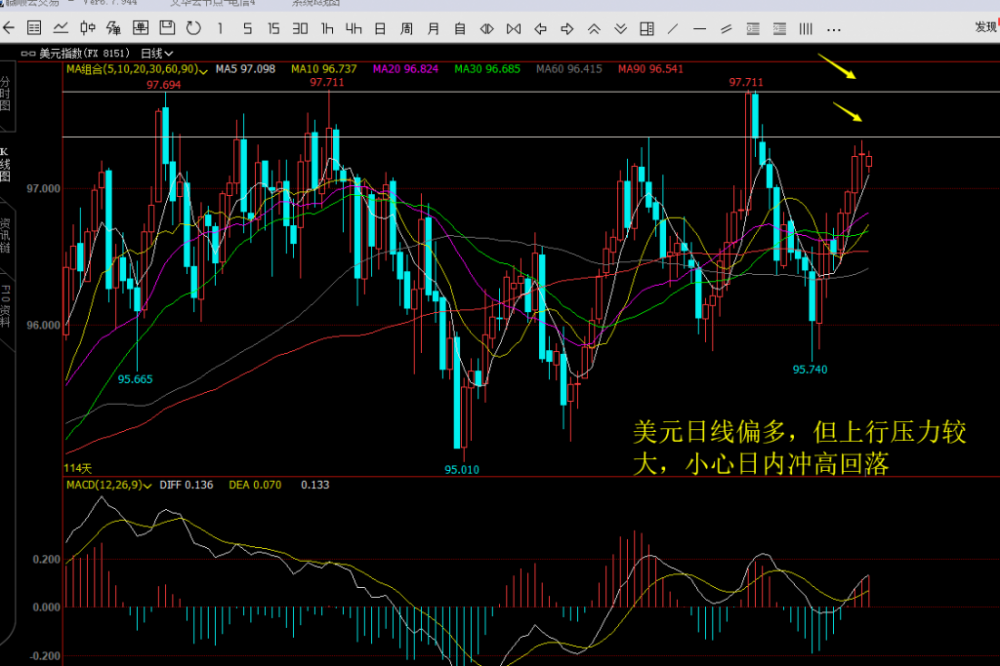Switch to the 15-minute period
Image resolution: width=1000 pixels, height=666 pixels.
(274, 28)
